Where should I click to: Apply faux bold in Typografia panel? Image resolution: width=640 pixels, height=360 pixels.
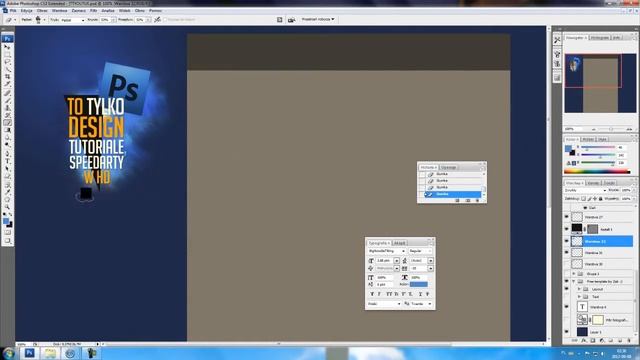372,294
